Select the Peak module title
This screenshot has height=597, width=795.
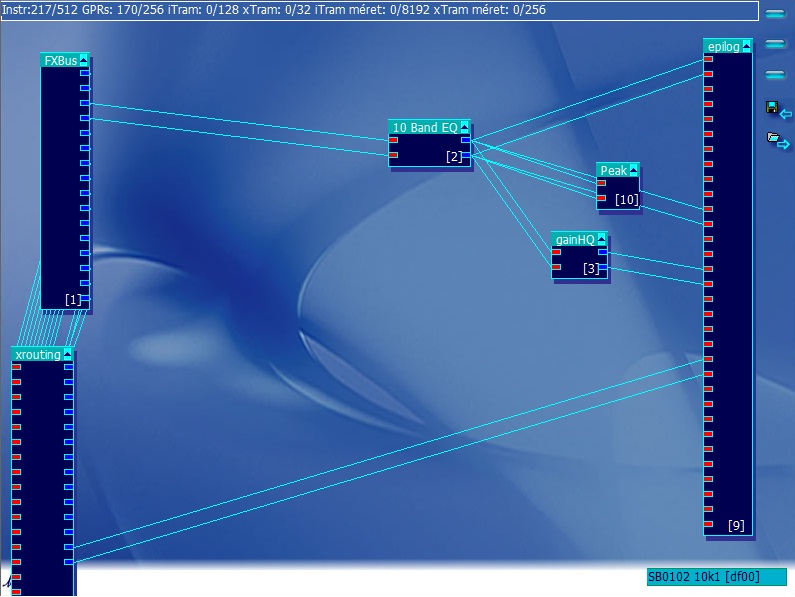(613, 170)
